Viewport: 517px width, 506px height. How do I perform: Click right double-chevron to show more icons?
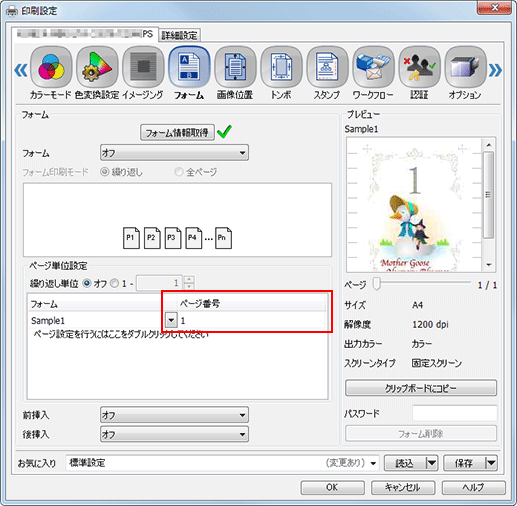pyautogui.click(x=495, y=70)
